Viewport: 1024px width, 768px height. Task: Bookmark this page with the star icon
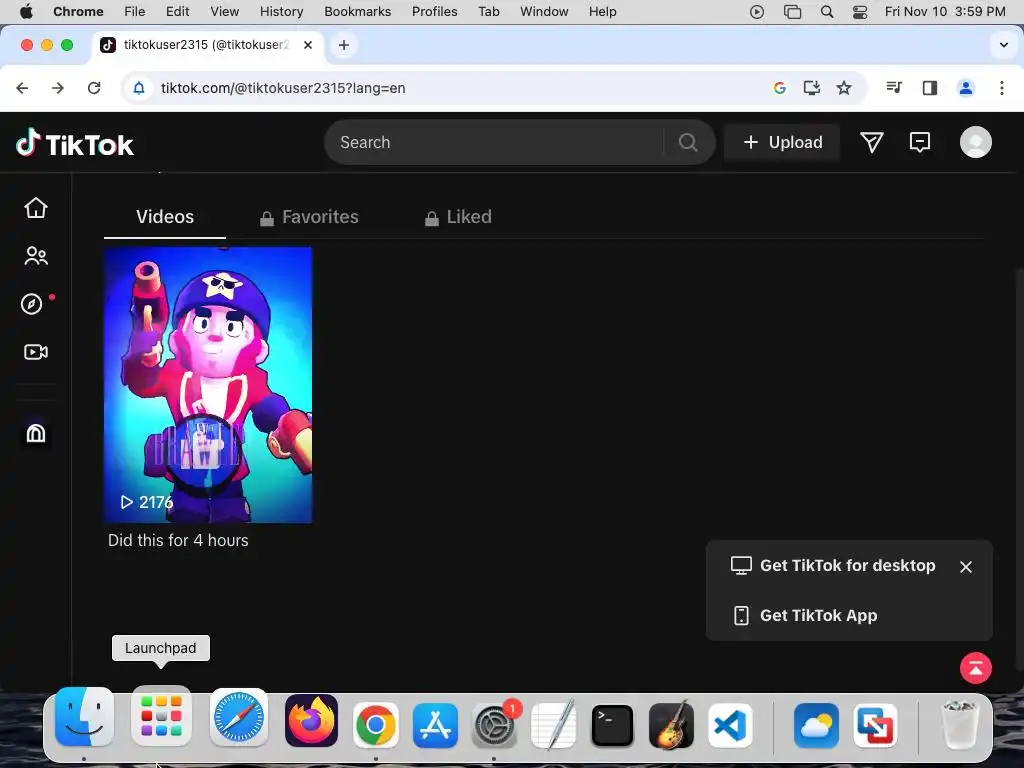pos(844,88)
